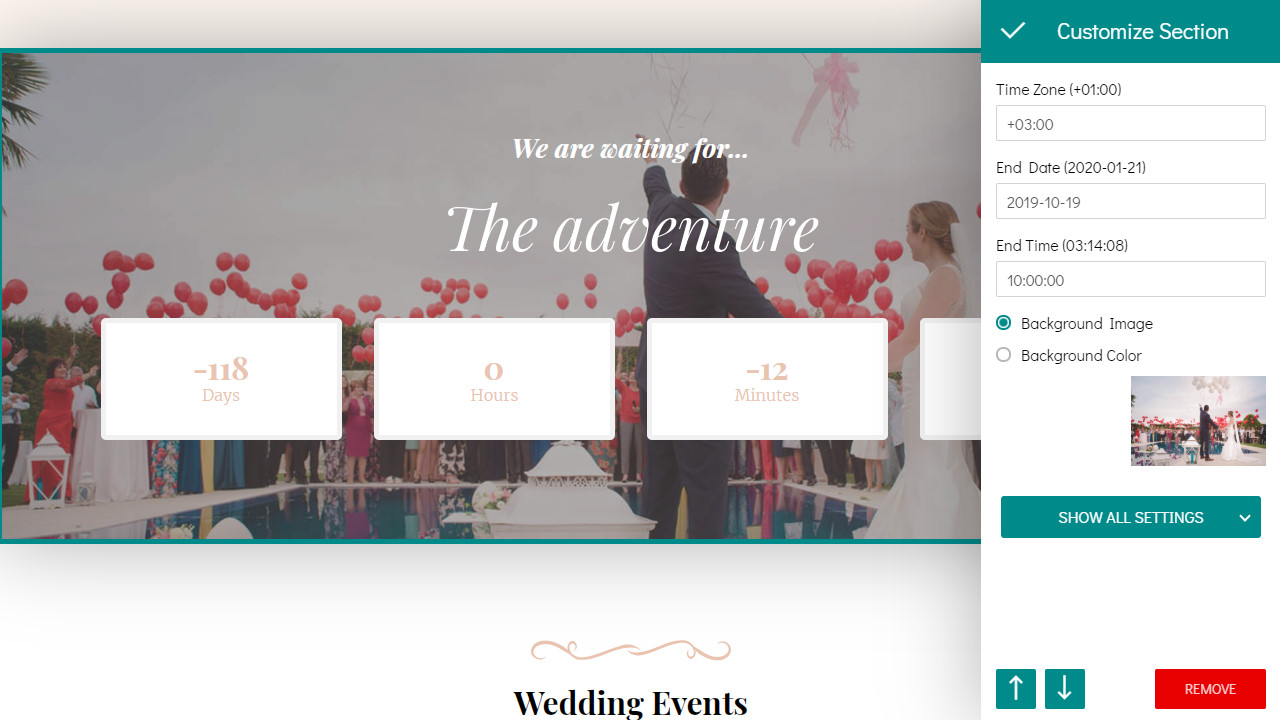Select the Background Image radio option
The width and height of the screenshot is (1280, 720).
coord(1004,323)
